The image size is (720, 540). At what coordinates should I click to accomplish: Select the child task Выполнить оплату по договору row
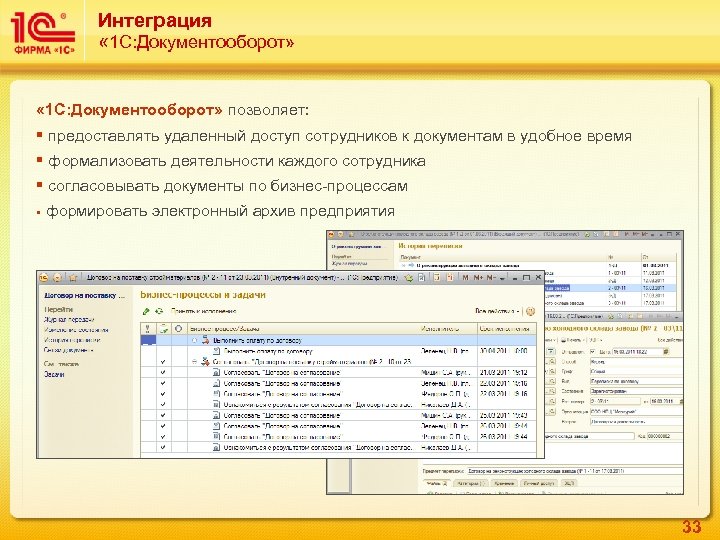(338, 351)
